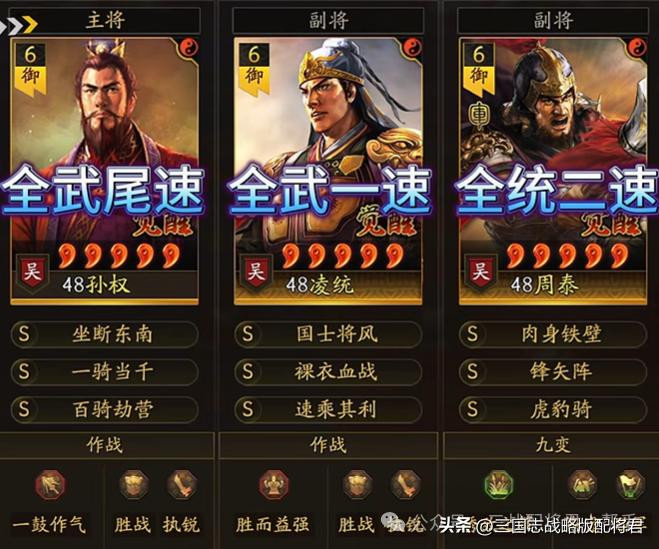Tap the 胜战 icon under 凌统
Image resolution: width=659 pixels, height=549 pixels.
click(x=358, y=485)
